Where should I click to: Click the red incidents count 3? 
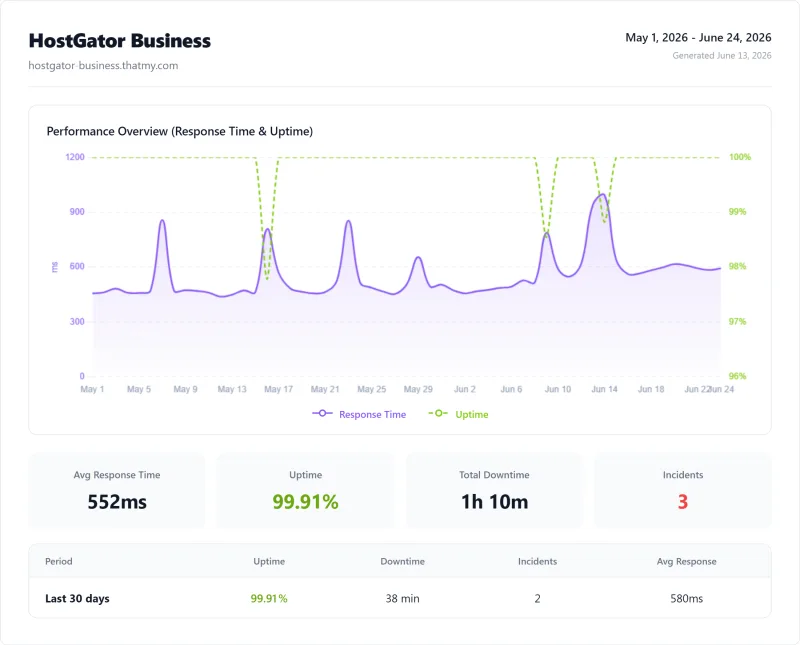[683, 502]
